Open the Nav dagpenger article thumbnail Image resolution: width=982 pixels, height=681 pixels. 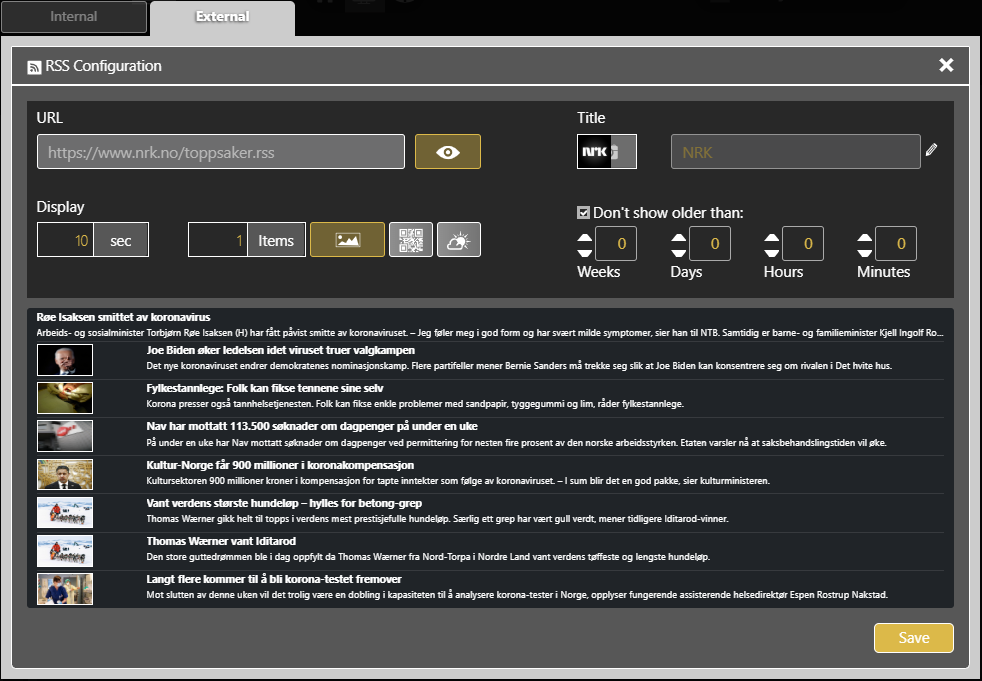pos(65,436)
